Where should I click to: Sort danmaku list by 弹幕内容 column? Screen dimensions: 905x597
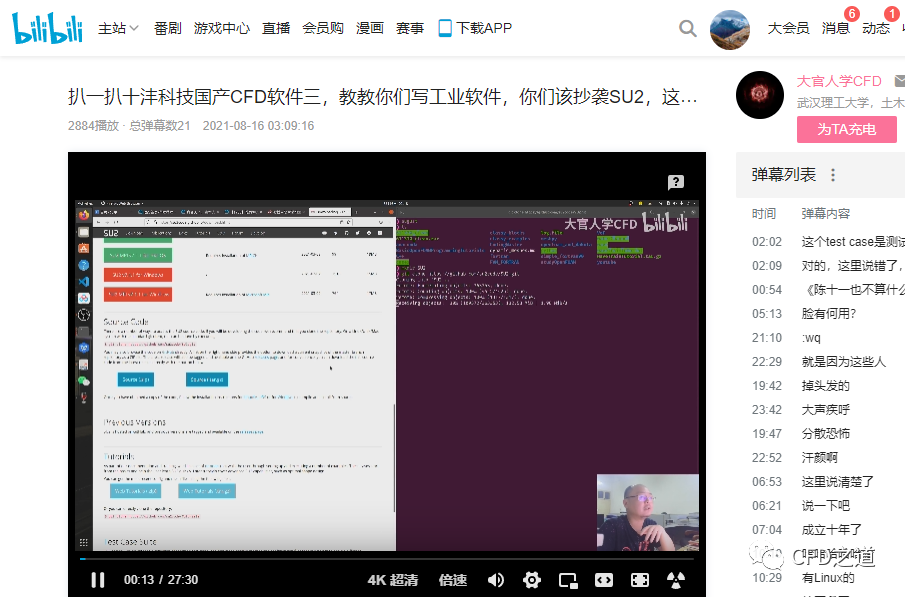pos(825,214)
